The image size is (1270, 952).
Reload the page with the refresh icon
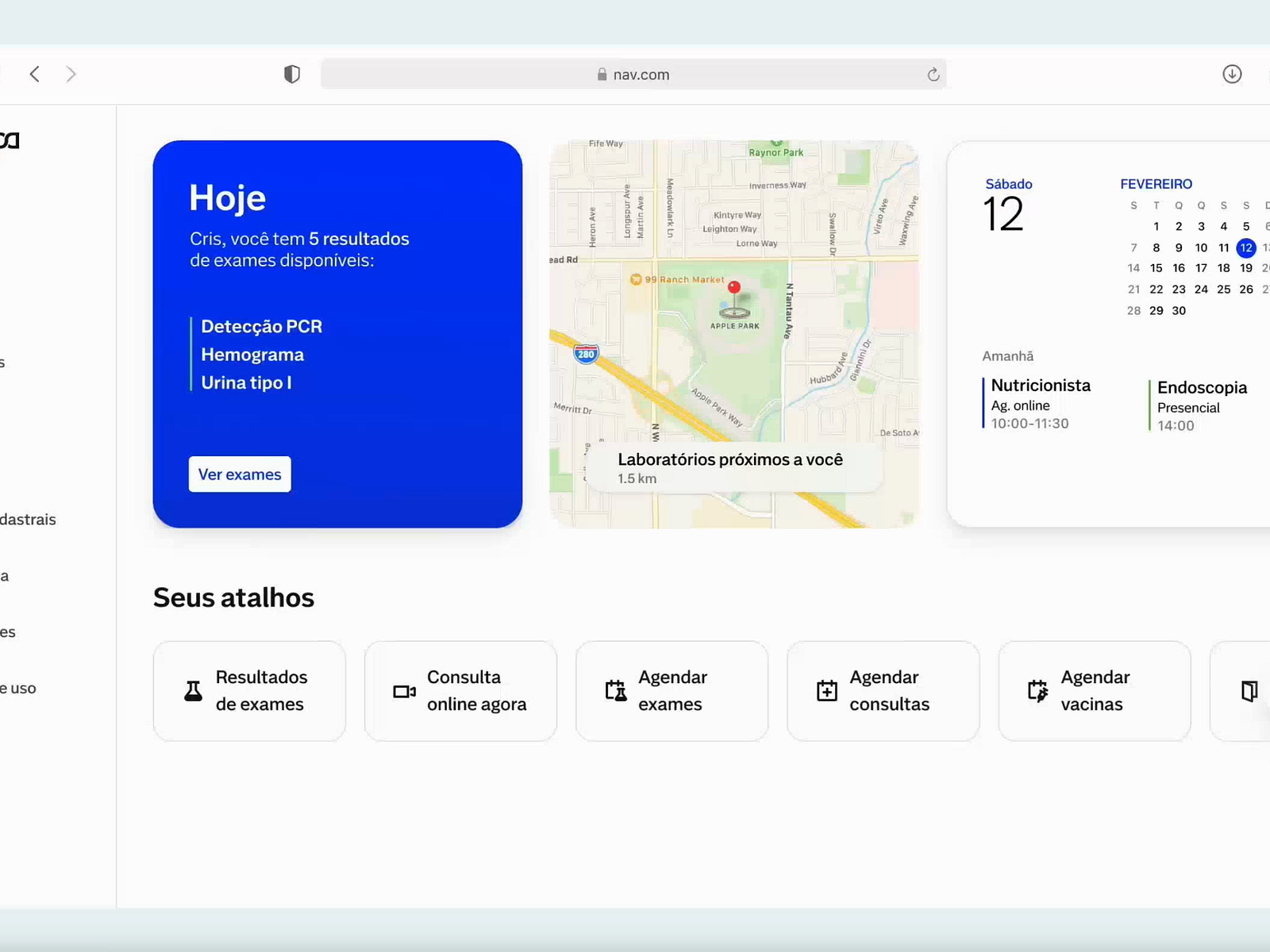pyautogui.click(x=933, y=75)
